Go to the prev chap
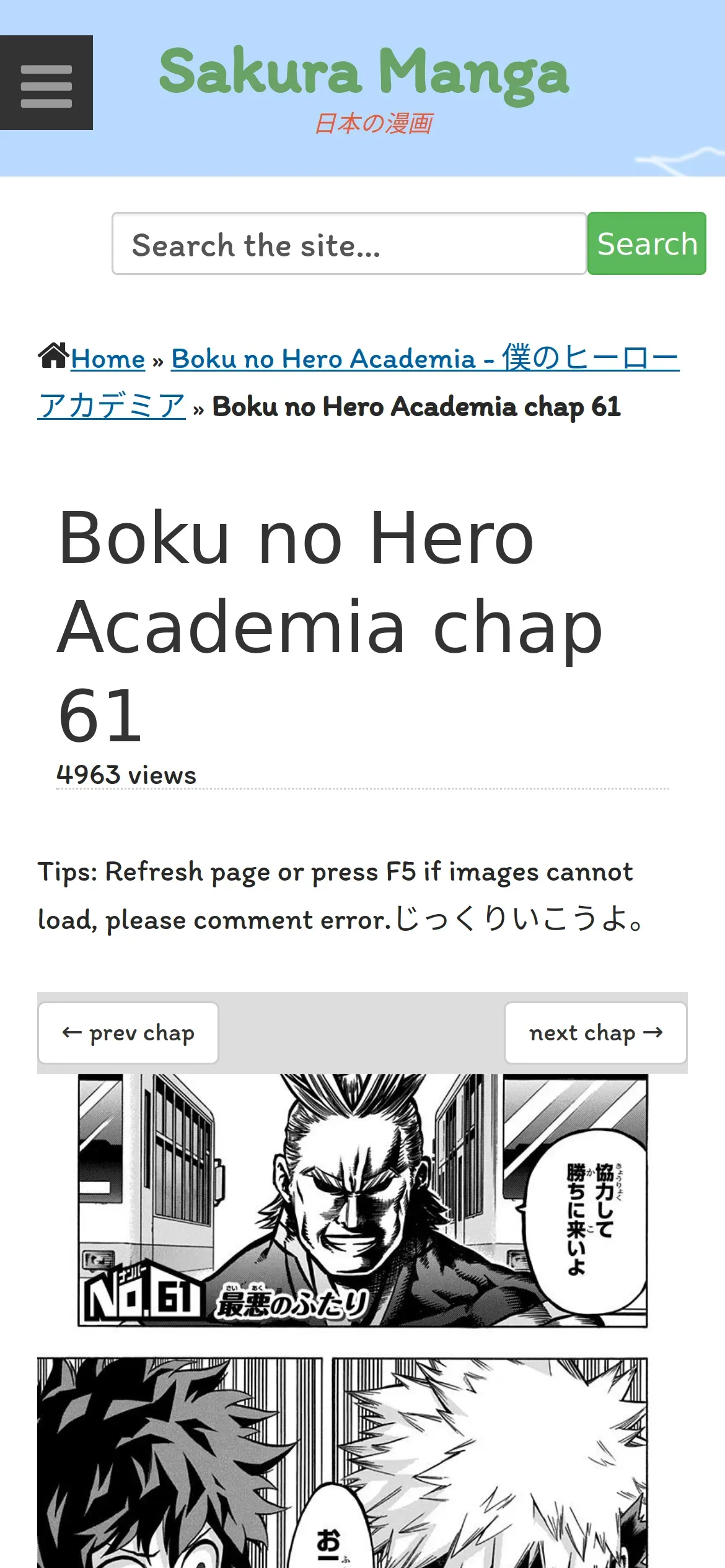The width and height of the screenshot is (725, 1568). point(128,1033)
